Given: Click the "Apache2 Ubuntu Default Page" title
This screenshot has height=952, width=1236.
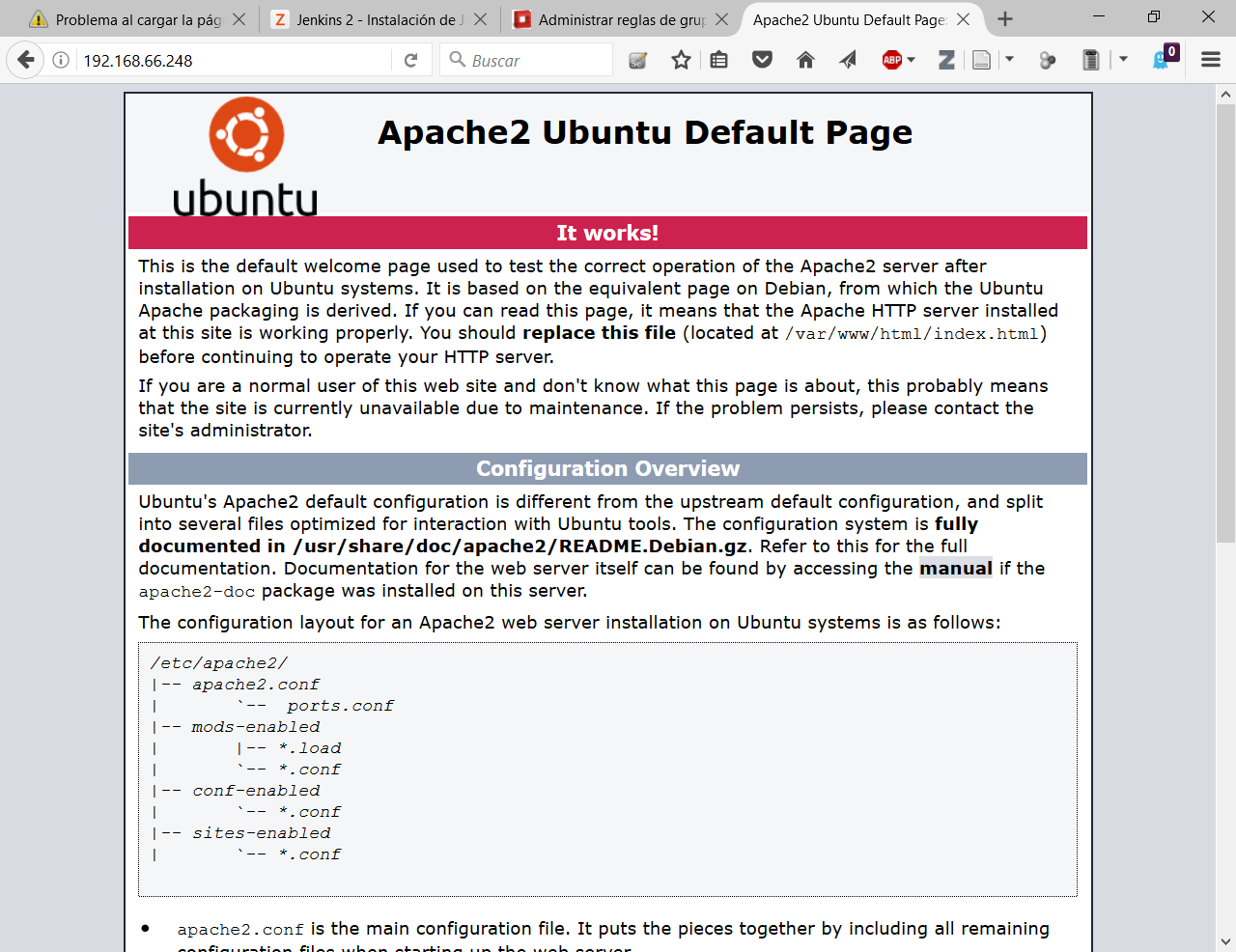Looking at the screenshot, I should tap(645, 132).
